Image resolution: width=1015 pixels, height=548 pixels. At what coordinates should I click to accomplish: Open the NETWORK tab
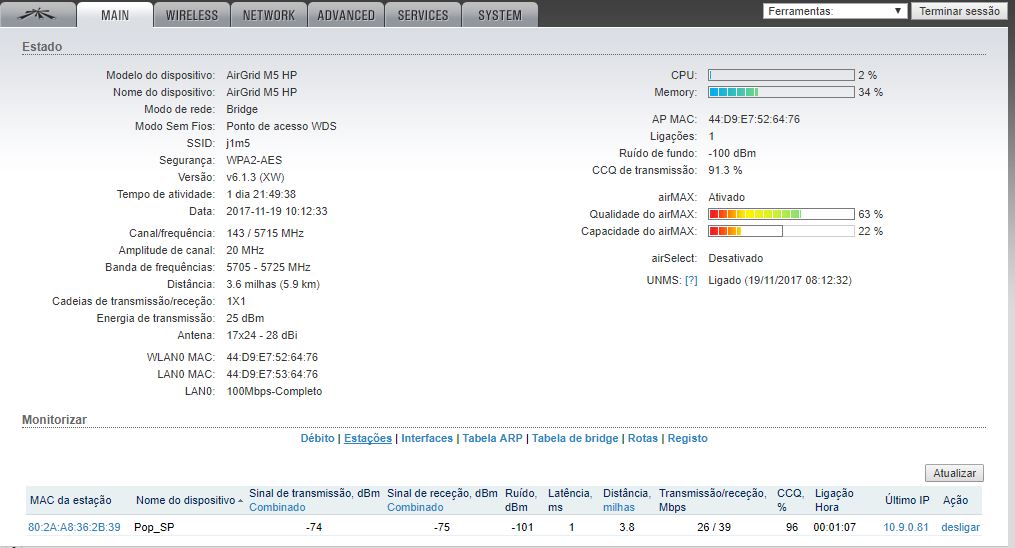coord(269,15)
